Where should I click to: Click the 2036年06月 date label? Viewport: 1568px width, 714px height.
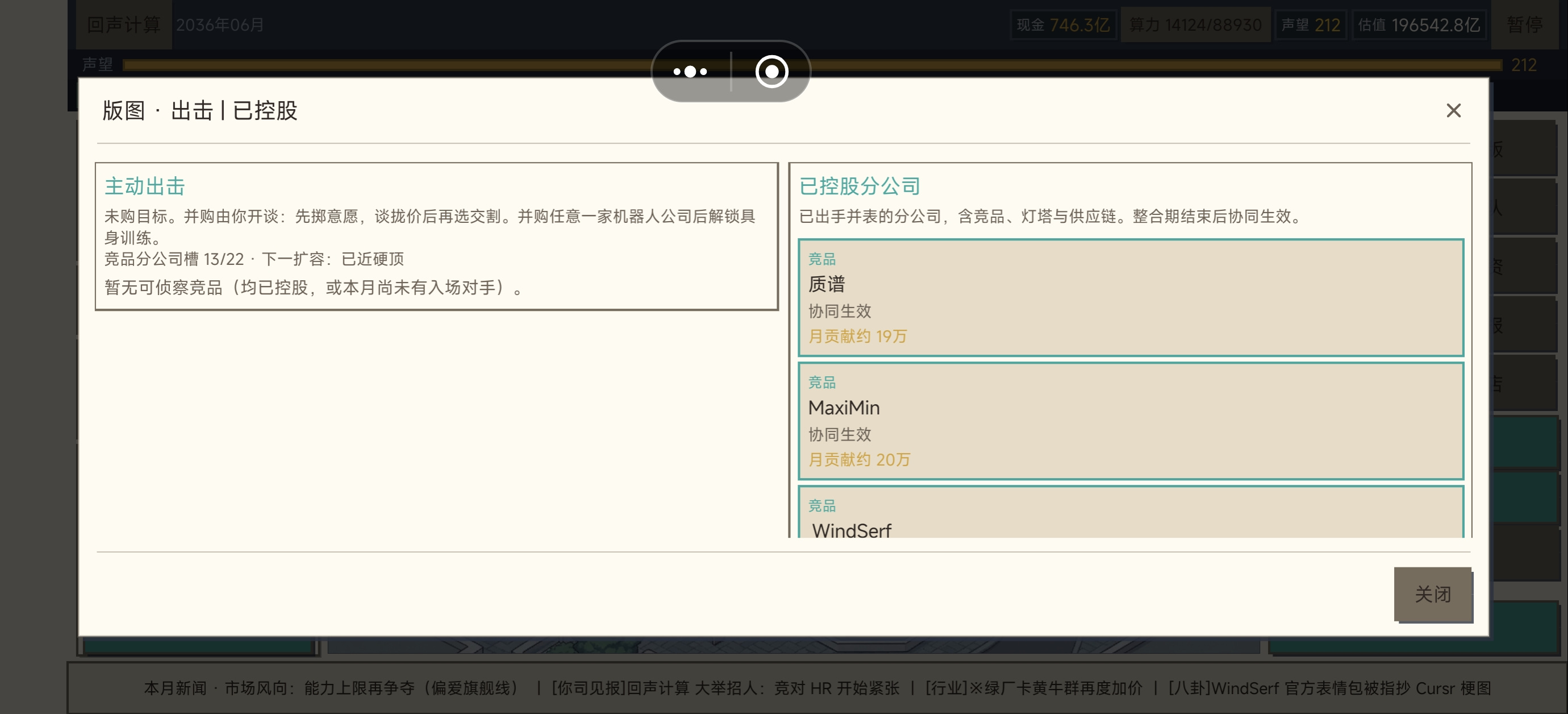pos(220,24)
